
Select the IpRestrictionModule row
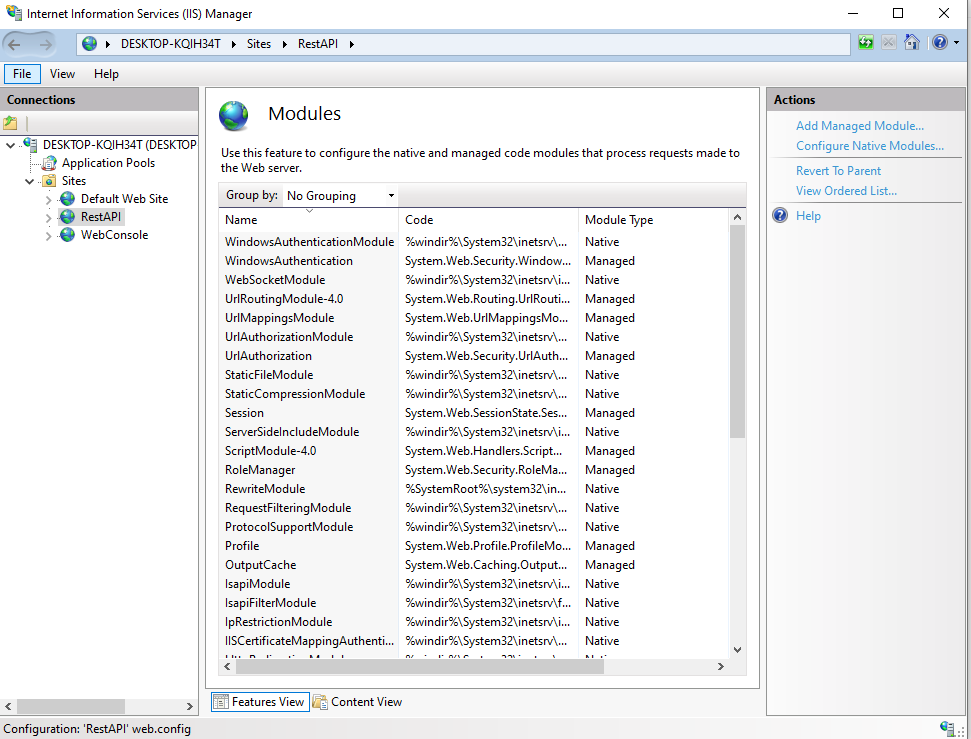tap(474, 622)
